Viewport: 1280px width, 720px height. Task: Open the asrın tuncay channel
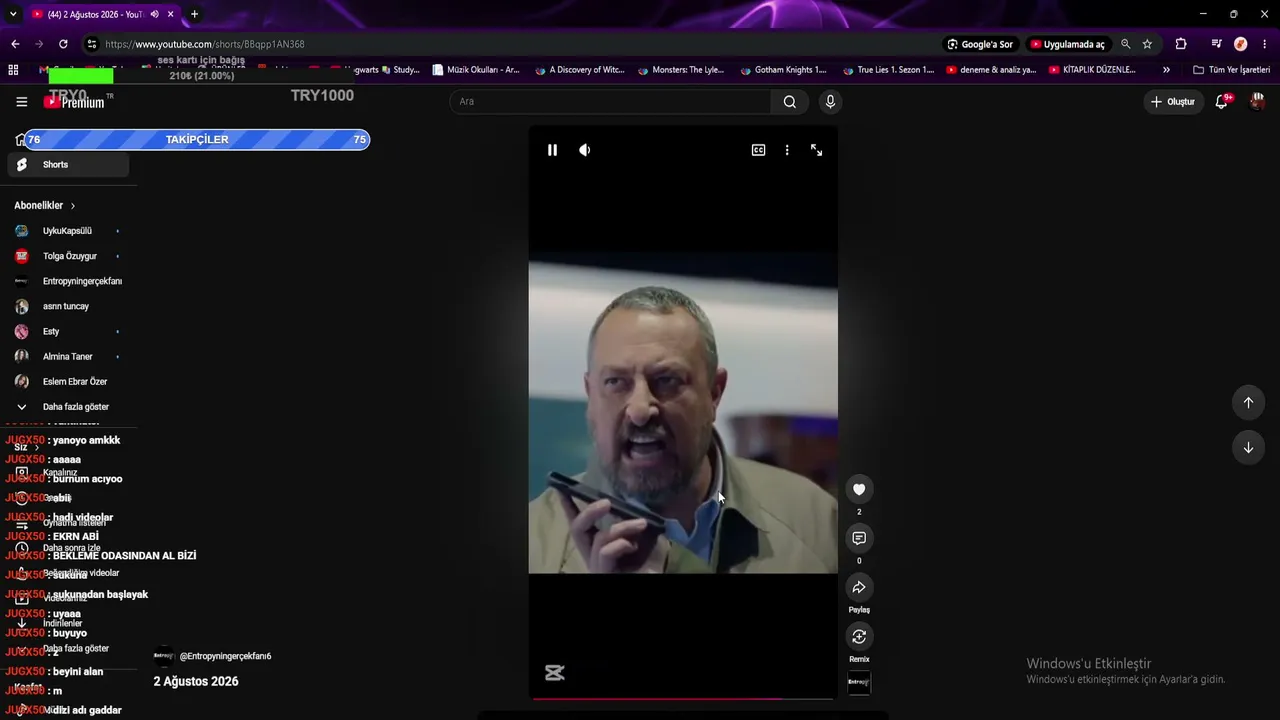(x=68, y=306)
